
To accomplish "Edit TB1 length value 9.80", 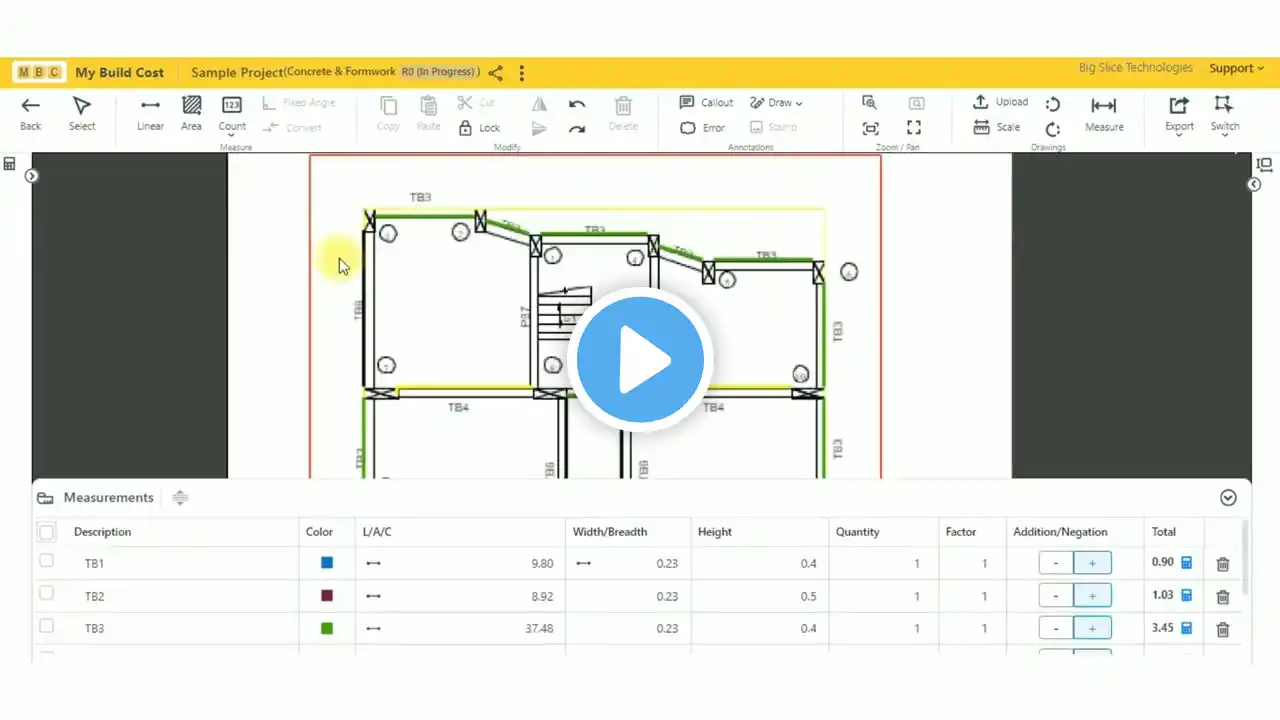I will [x=542, y=563].
